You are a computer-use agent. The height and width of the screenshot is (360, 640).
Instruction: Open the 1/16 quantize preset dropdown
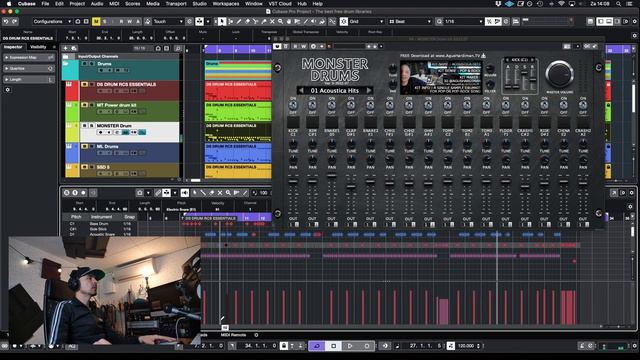(463, 21)
